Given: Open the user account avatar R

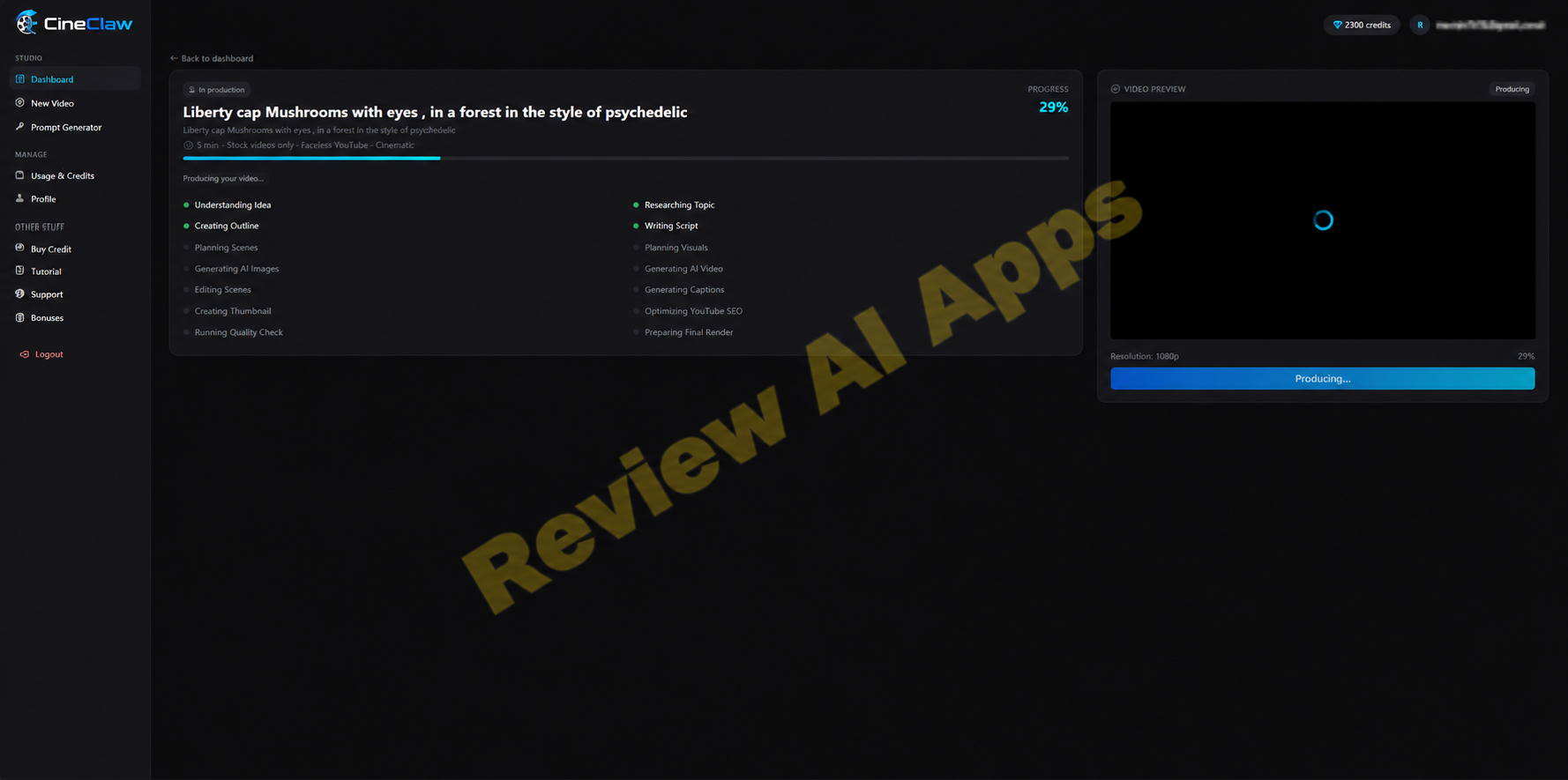Looking at the screenshot, I should pyautogui.click(x=1420, y=26).
